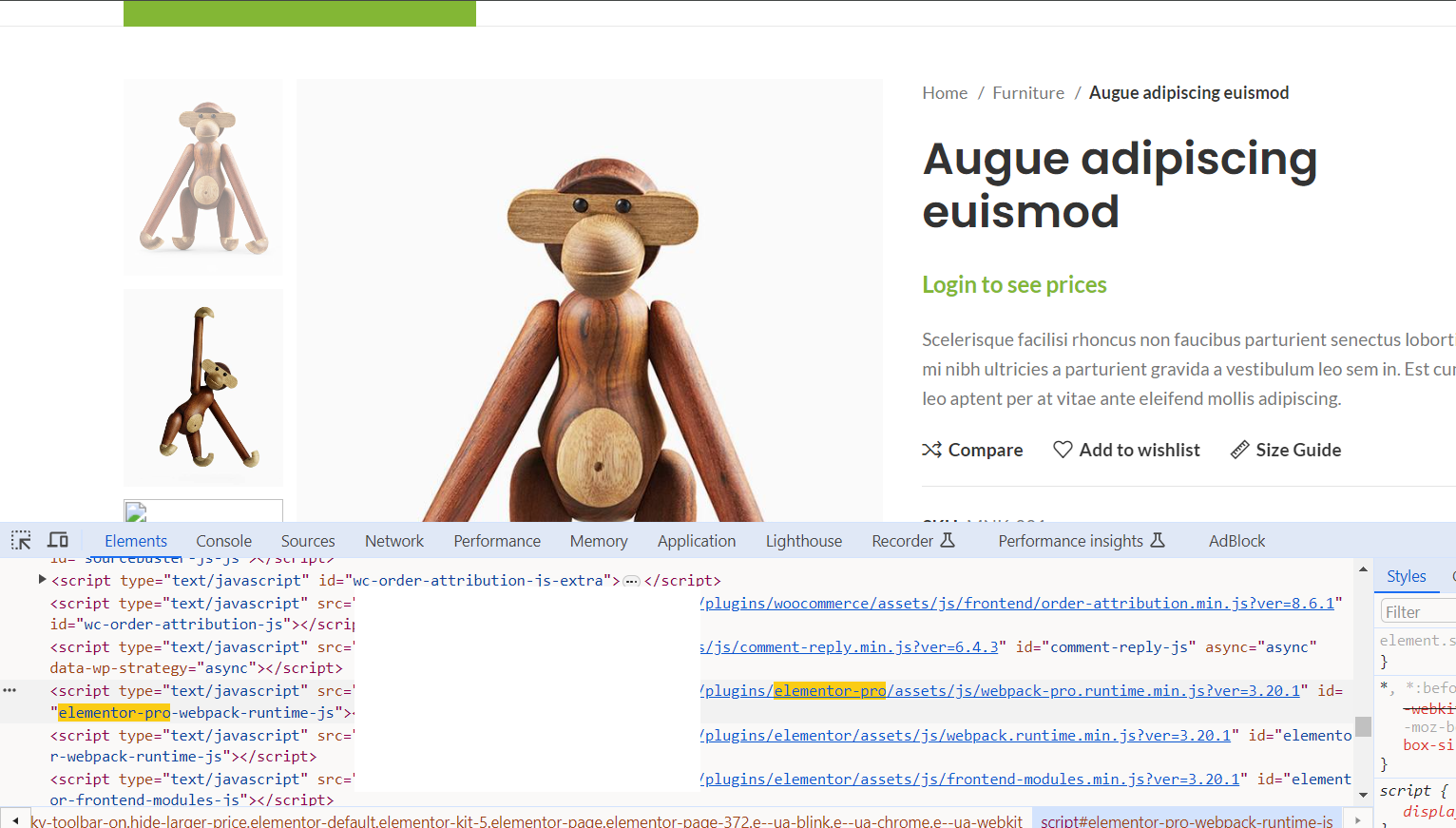The width and height of the screenshot is (1456, 828).
Task: Expand the wc-order-attribution-js-extra script node
Action: 42,579
